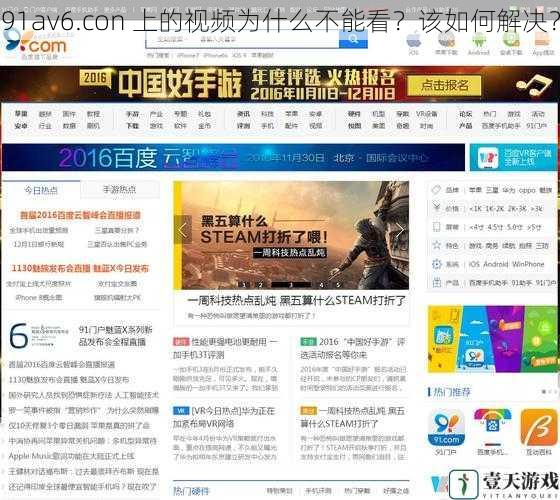Filter system by WinPhone
The width and height of the screenshot is (560, 500).
point(528,264)
